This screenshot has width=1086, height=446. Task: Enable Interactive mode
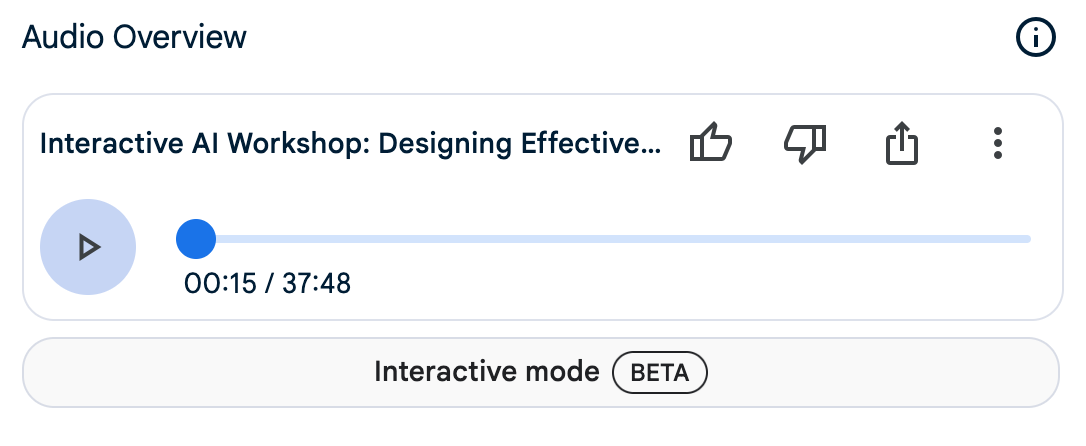pos(541,373)
